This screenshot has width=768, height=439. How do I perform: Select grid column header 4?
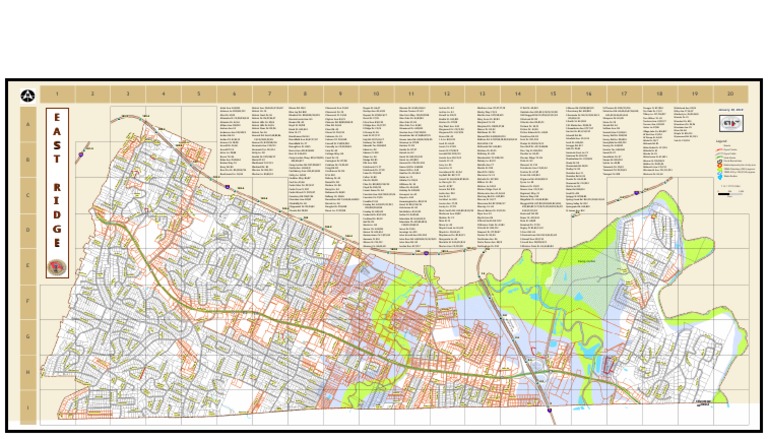coord(164,94)
